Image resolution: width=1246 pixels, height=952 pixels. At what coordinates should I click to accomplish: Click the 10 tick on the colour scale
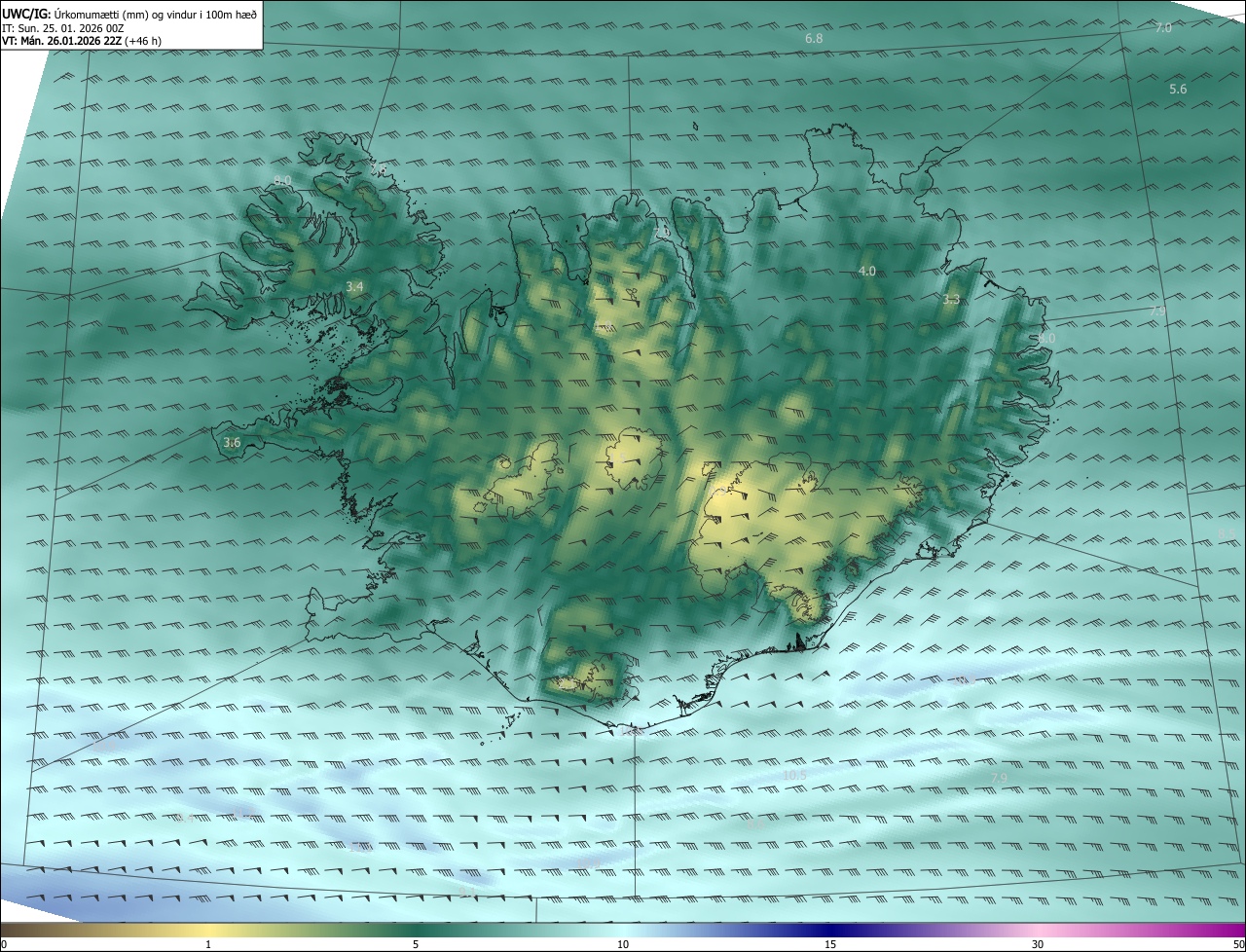click(x=623, y=945)
